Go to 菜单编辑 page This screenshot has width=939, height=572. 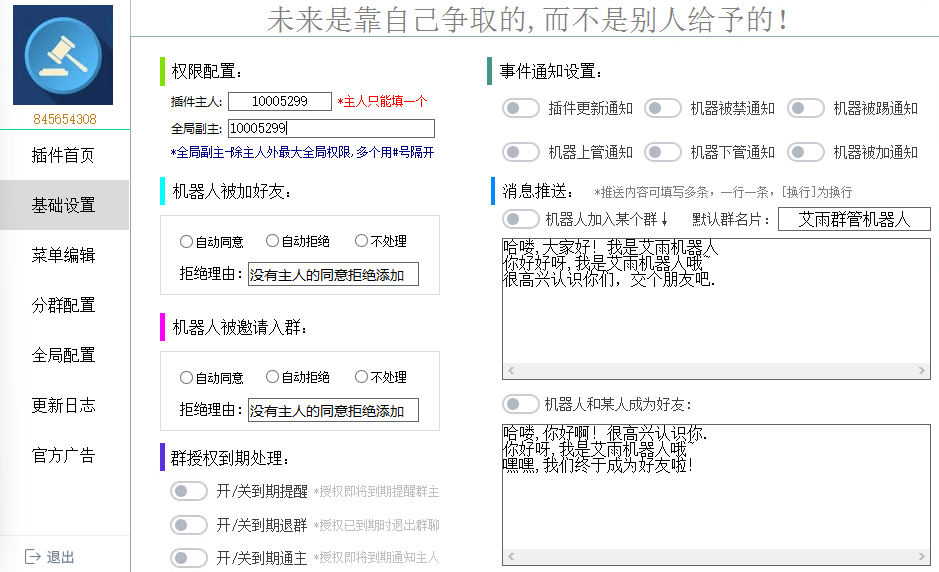click(63, 255)
